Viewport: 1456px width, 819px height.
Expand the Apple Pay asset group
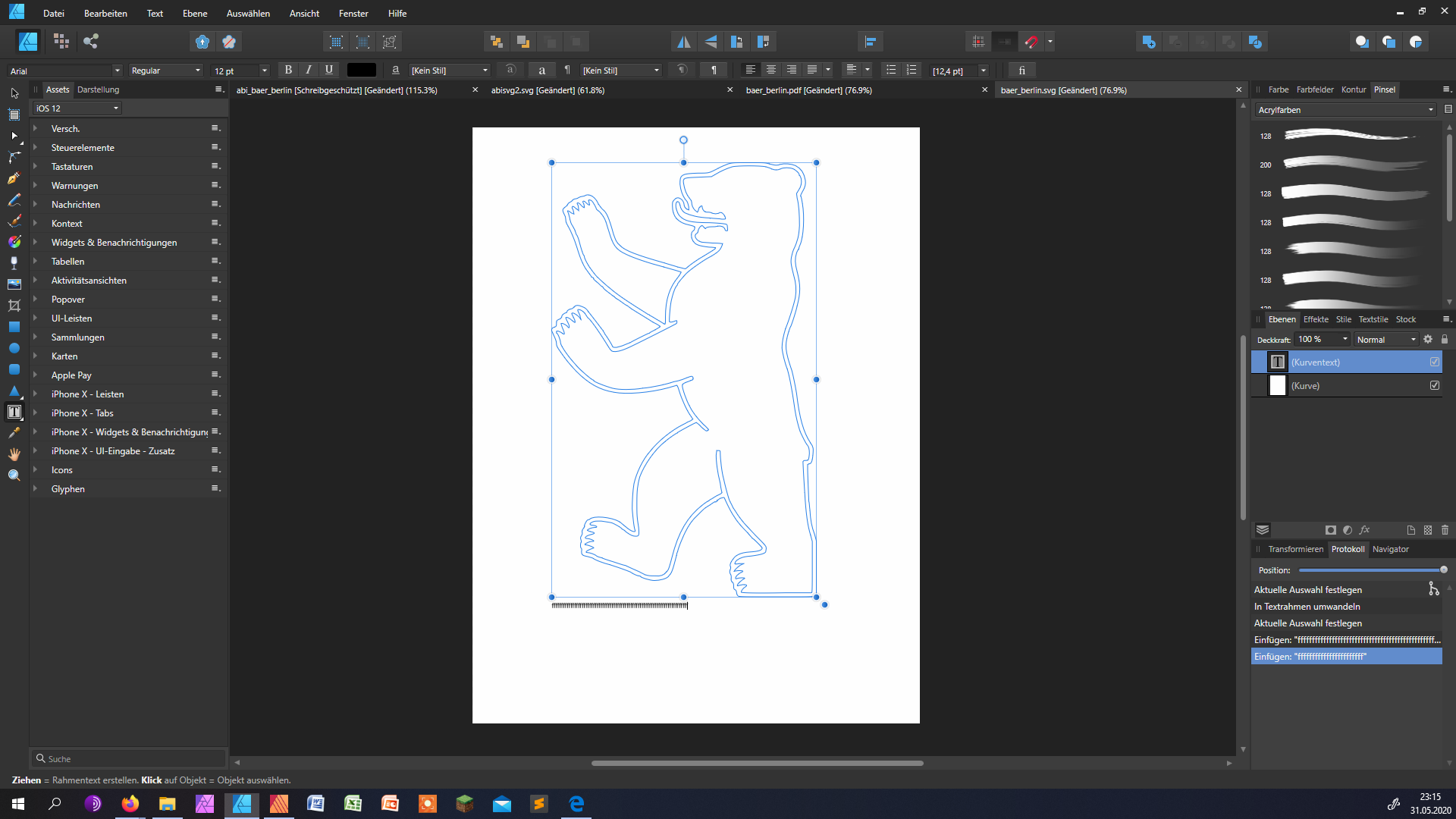(35, 375)
